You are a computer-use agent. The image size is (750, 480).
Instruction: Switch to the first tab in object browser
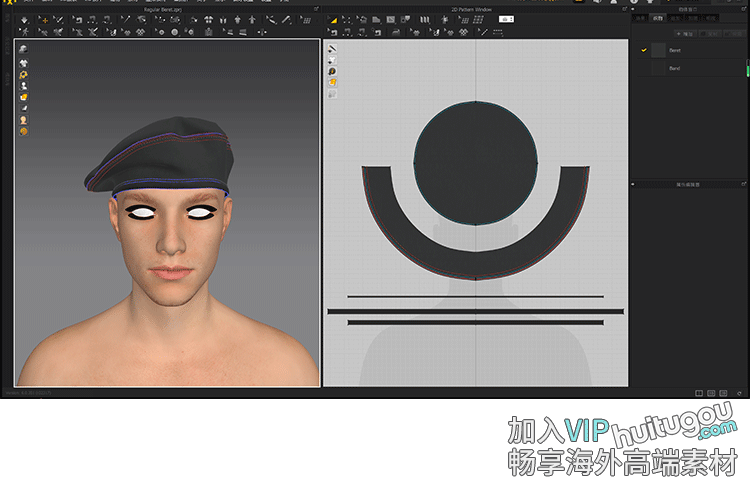click(x=639, y=18)
